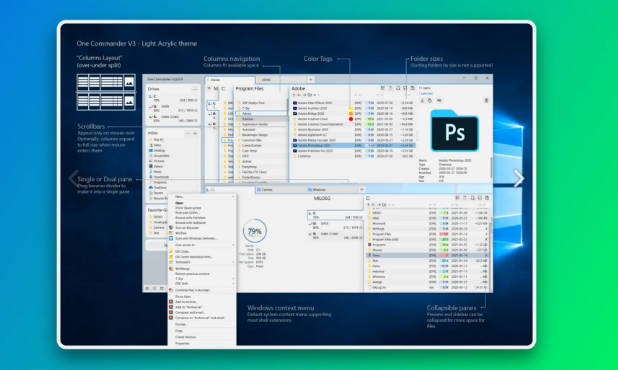Click the Photoshop folder preview thumbnail
The width and height of the screenshot is (618, 370).
pos(454,131)
